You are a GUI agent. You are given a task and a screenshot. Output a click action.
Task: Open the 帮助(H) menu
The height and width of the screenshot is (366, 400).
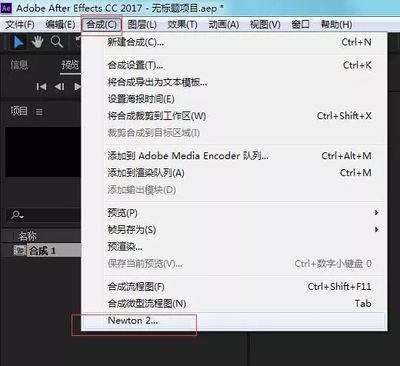click(336, 24)
